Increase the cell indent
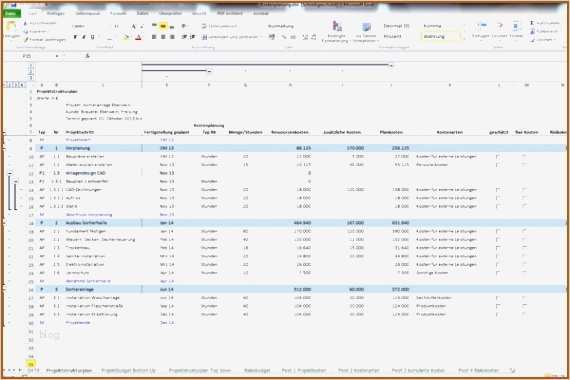 [193, 37]
